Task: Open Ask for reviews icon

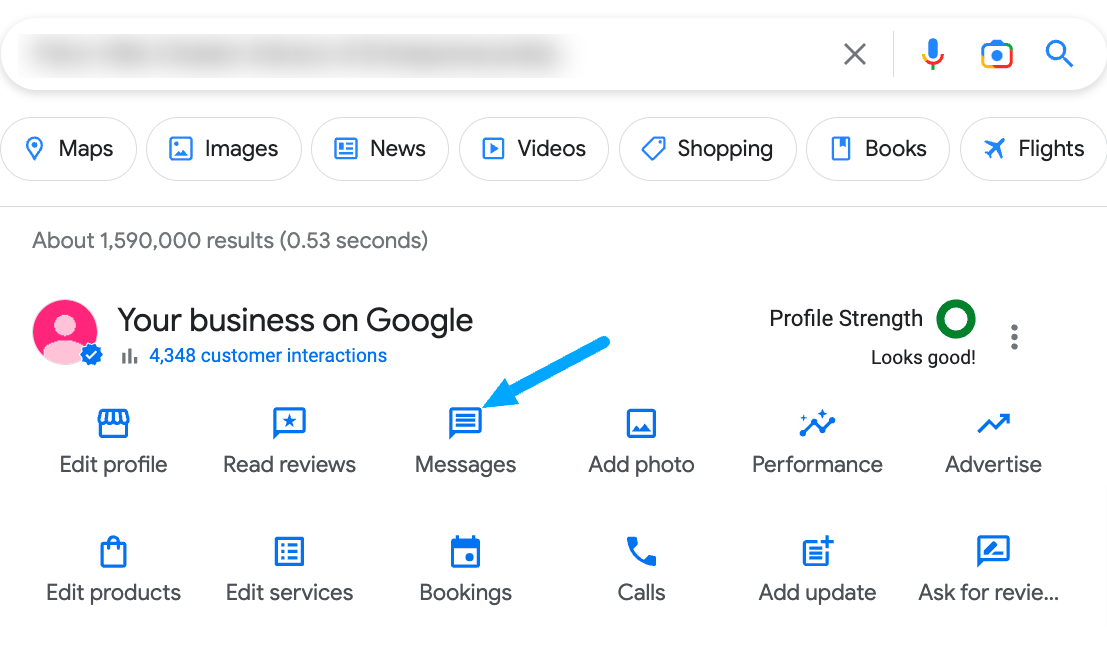Action: [x=992, y=551]
